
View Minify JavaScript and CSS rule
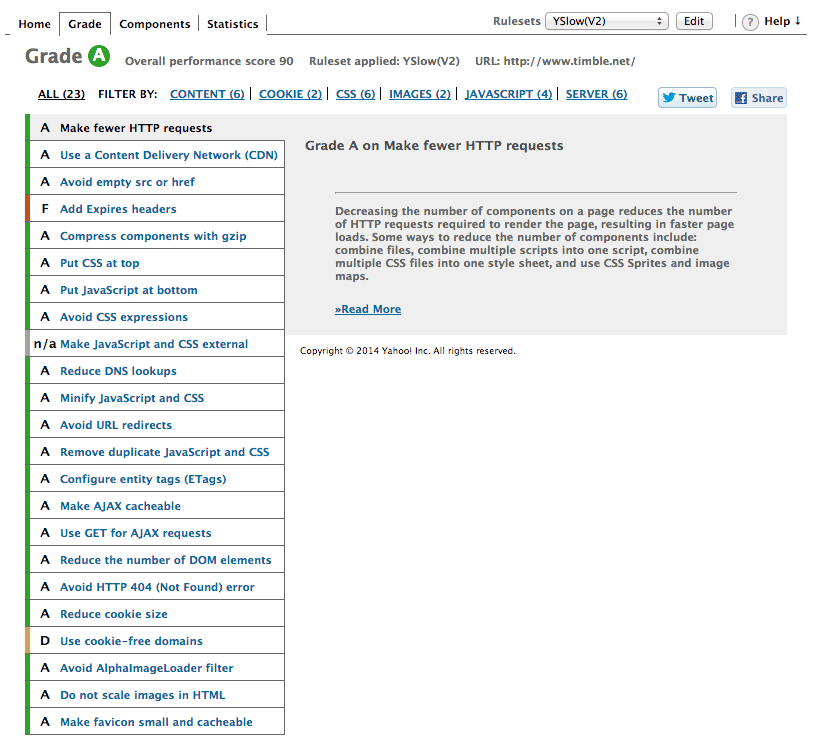pyautogui.click(x=157, y=397)
